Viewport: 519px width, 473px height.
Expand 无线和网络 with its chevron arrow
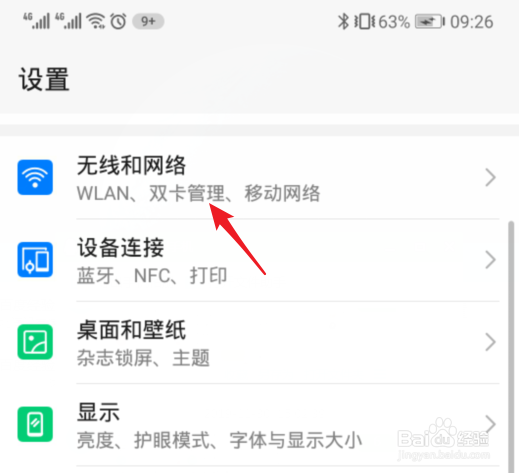point(491,177)
